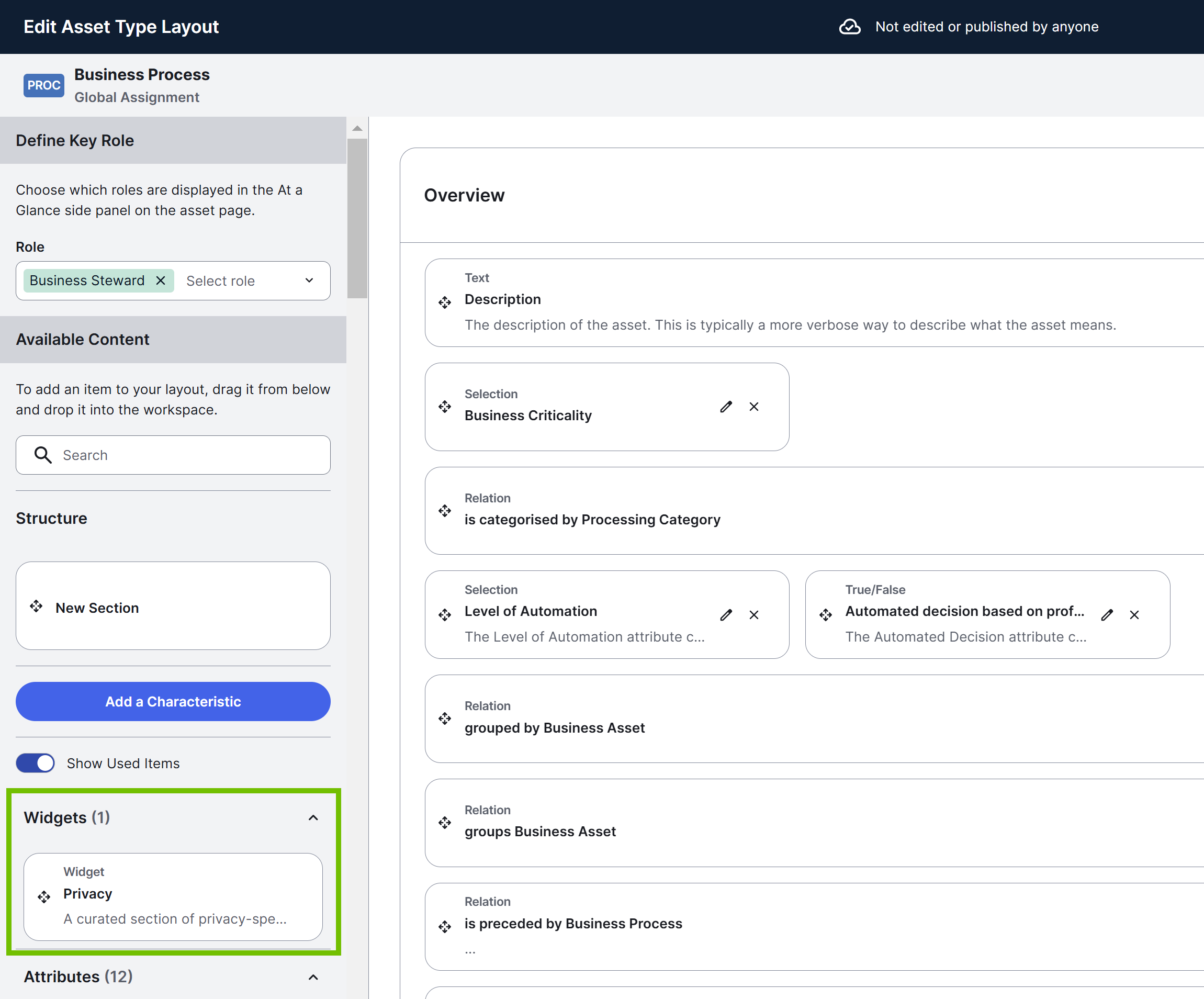This screenshot has width=1204, height=999.
Task: Click the PROC asset type badge
Action: (43, 85)
